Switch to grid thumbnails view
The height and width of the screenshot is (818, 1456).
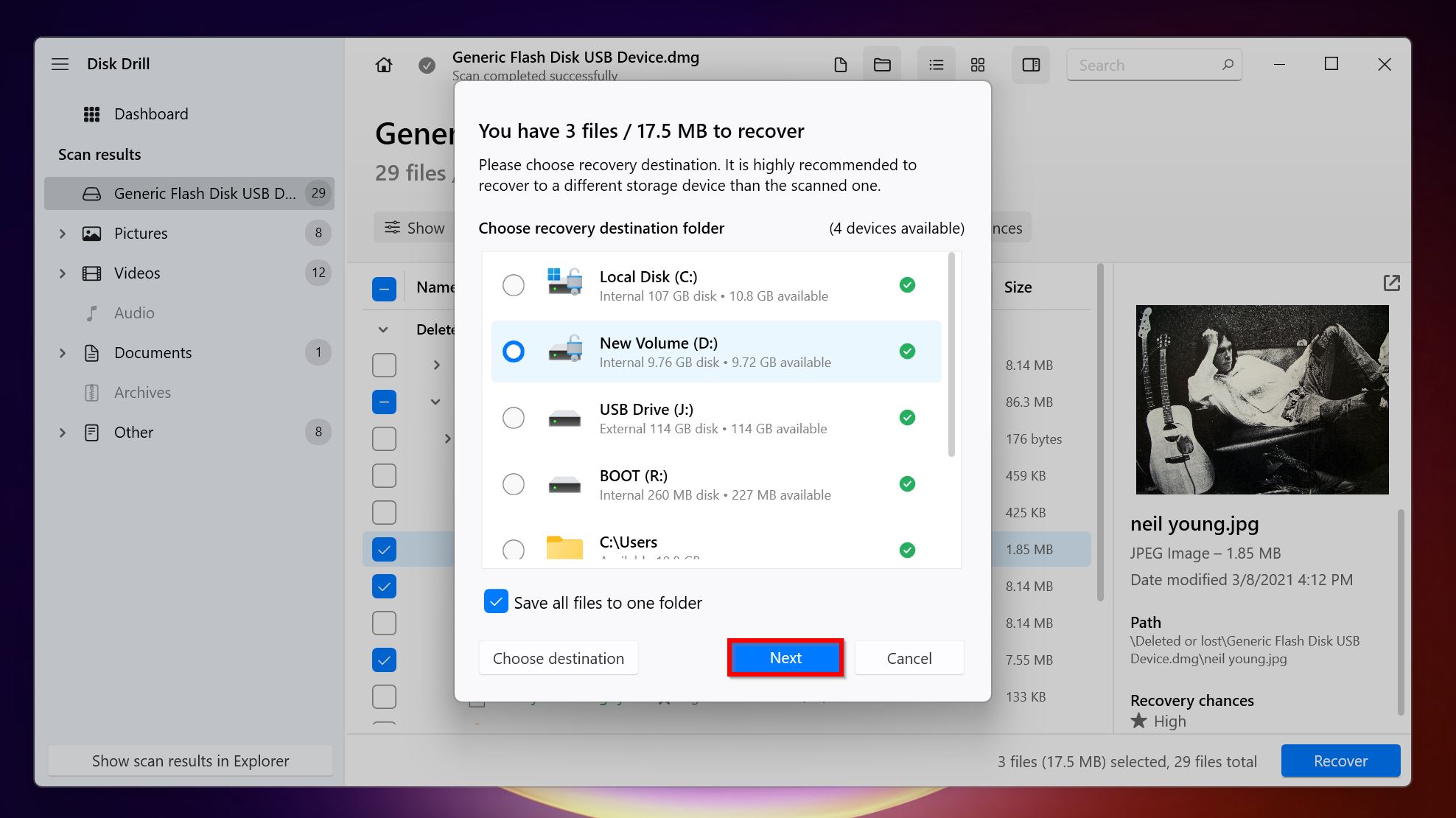pos(978,65)
